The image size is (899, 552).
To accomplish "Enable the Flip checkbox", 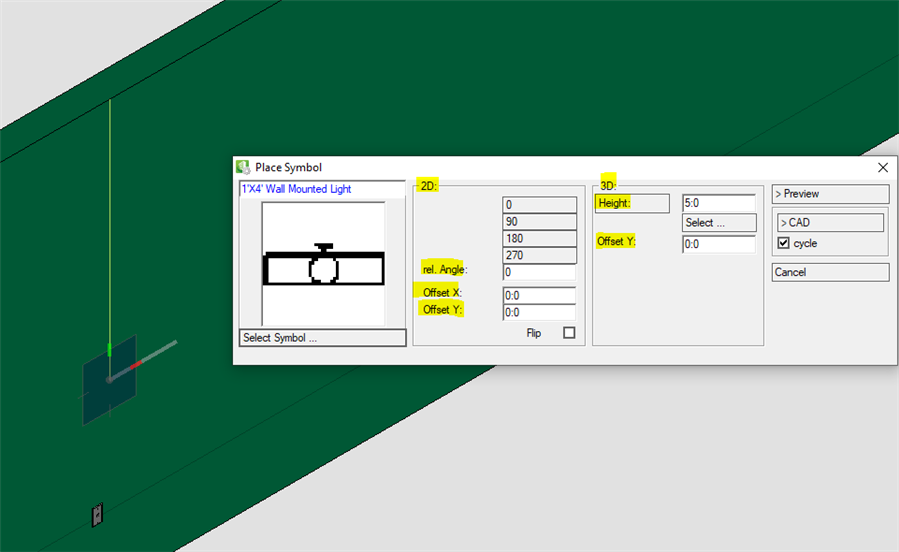I will click(x=569, y=333).
